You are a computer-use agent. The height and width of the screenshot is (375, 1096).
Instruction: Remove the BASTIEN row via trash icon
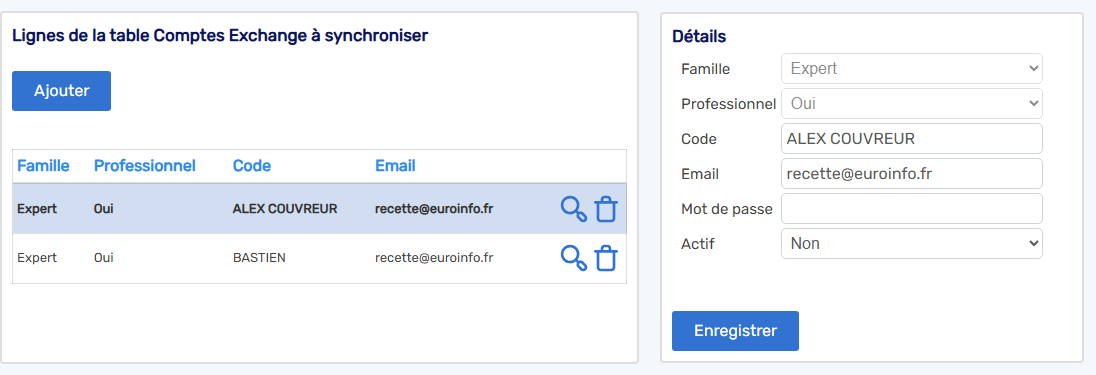coord(606,258)
